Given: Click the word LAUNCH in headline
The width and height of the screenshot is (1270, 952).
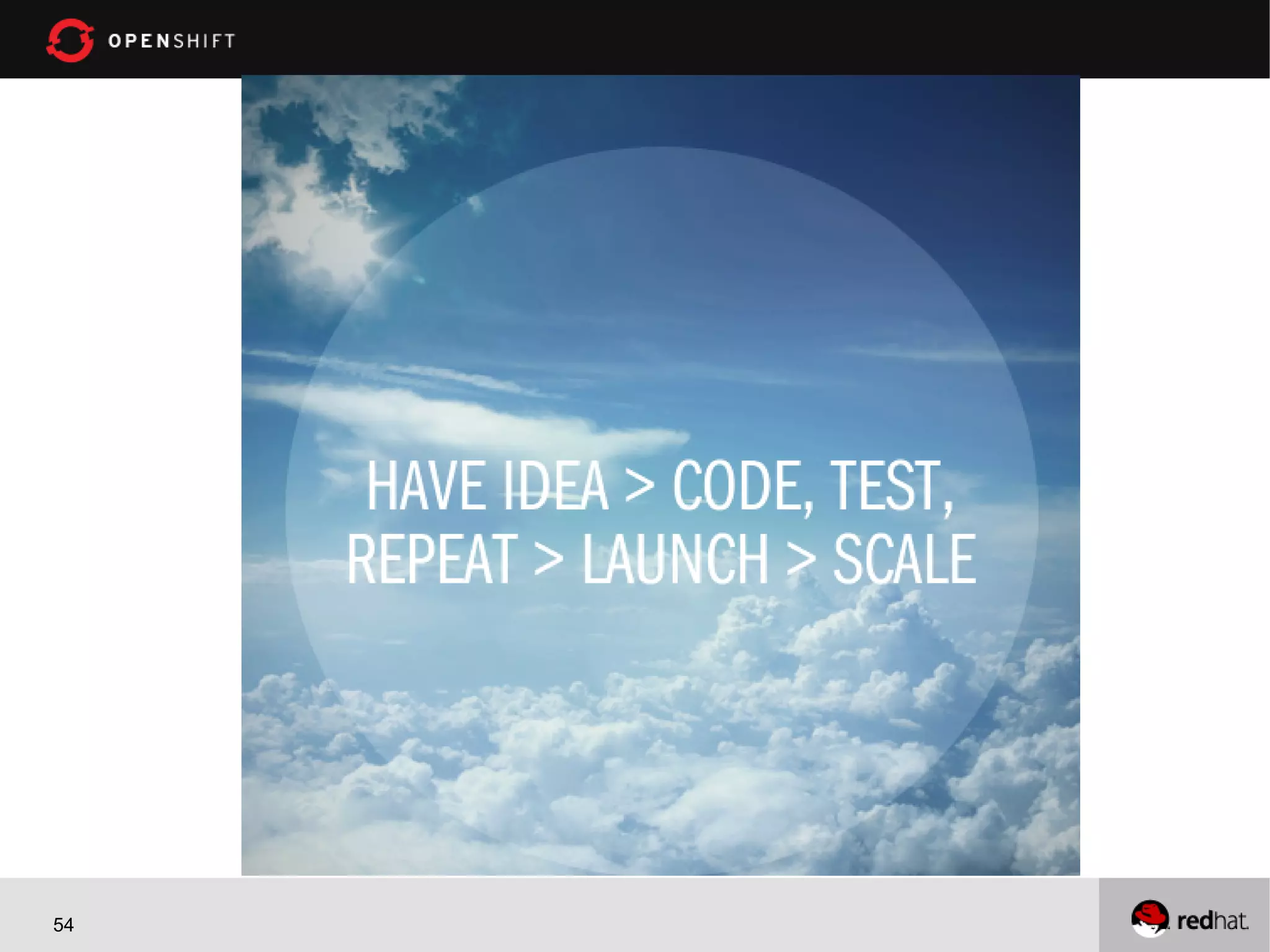Looking at the screenshot, I should [675, 559].
